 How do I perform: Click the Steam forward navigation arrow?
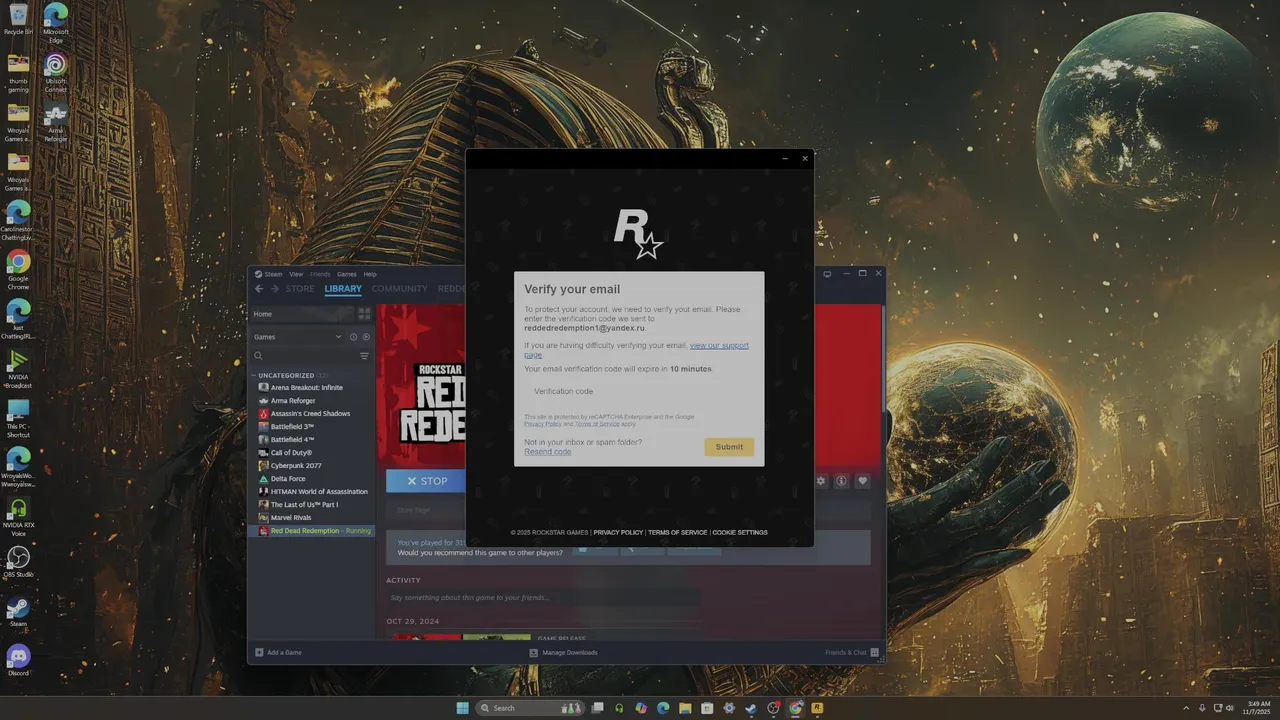[274, 289]
